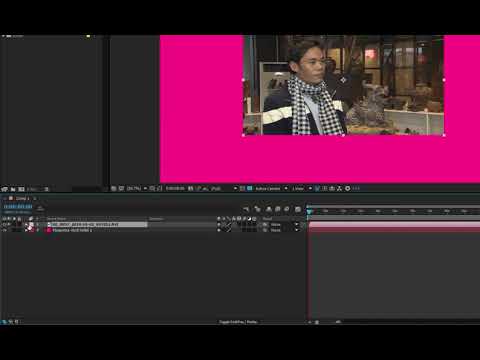Expand layer switches pane icon at timeline bottom-left
The height and width of the screenshot is (360, 480).
click(4, 322)
